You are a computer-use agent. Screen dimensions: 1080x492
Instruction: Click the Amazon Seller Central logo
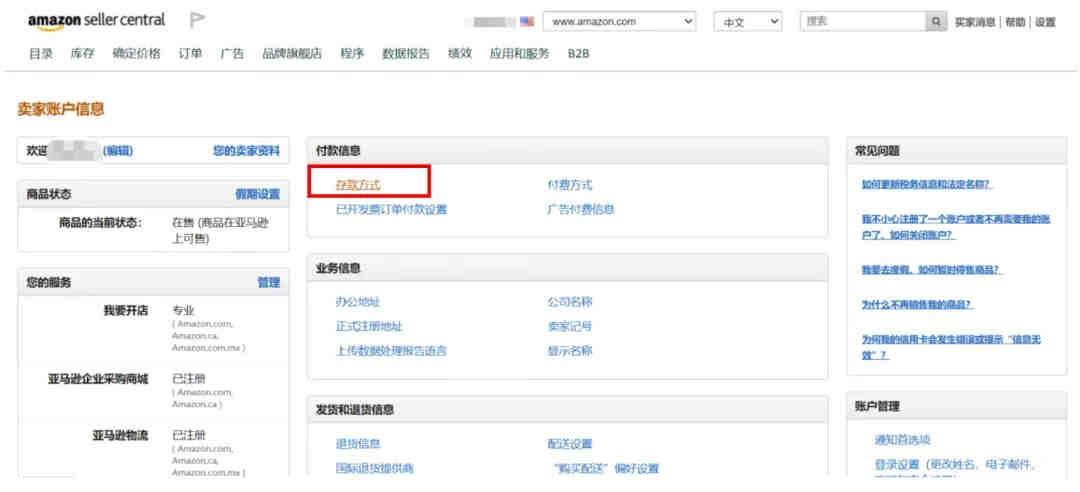point(96,21)
